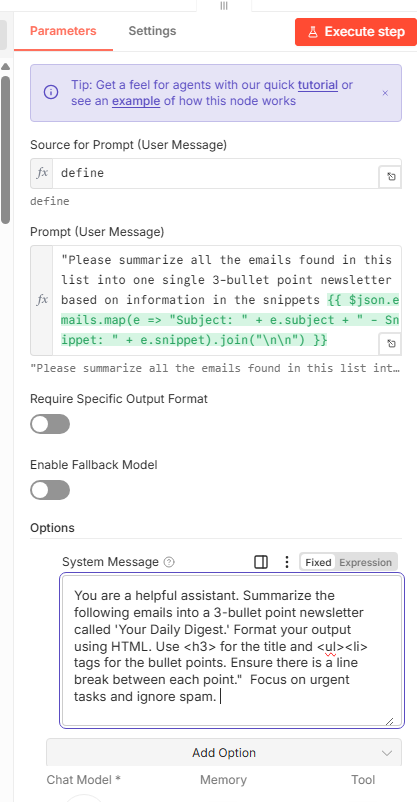417x802 pixels.
Task: Click the fx icon beside define
Action: tap(42, 173)
